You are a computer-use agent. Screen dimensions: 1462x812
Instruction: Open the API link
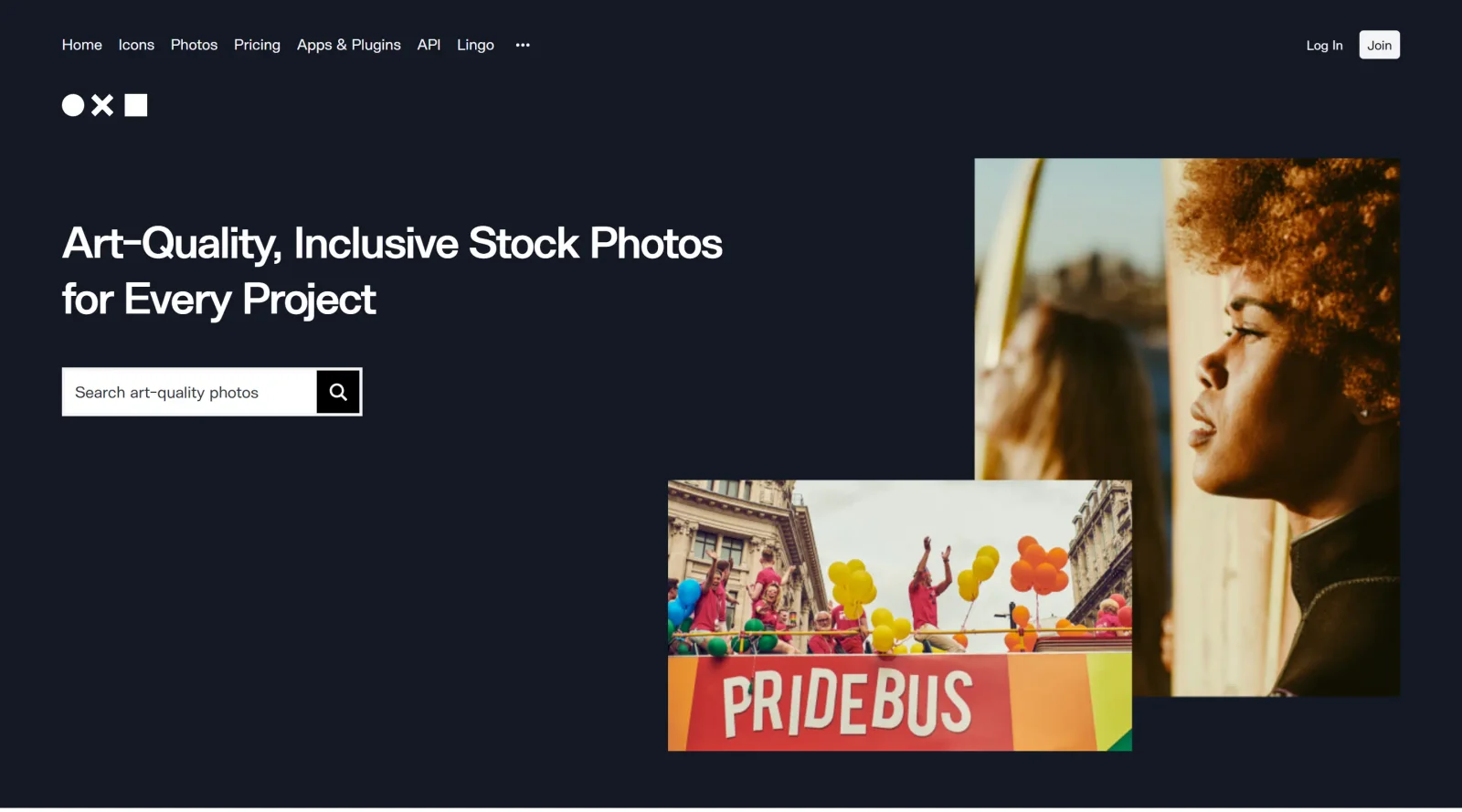tap(429, 45)
